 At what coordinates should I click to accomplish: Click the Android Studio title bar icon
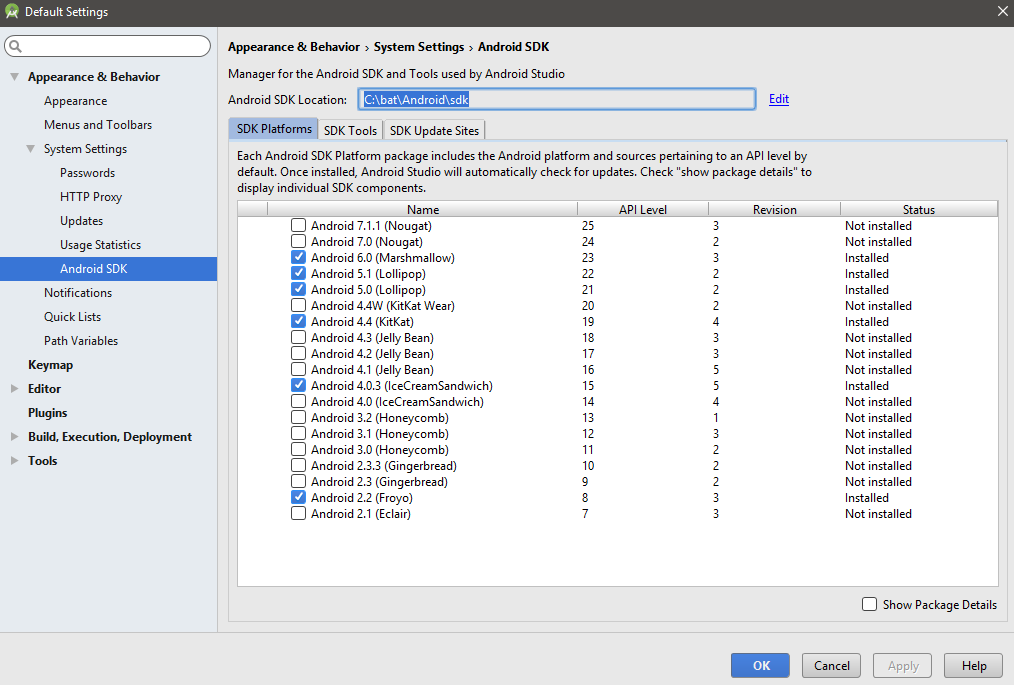pos(12,12)
